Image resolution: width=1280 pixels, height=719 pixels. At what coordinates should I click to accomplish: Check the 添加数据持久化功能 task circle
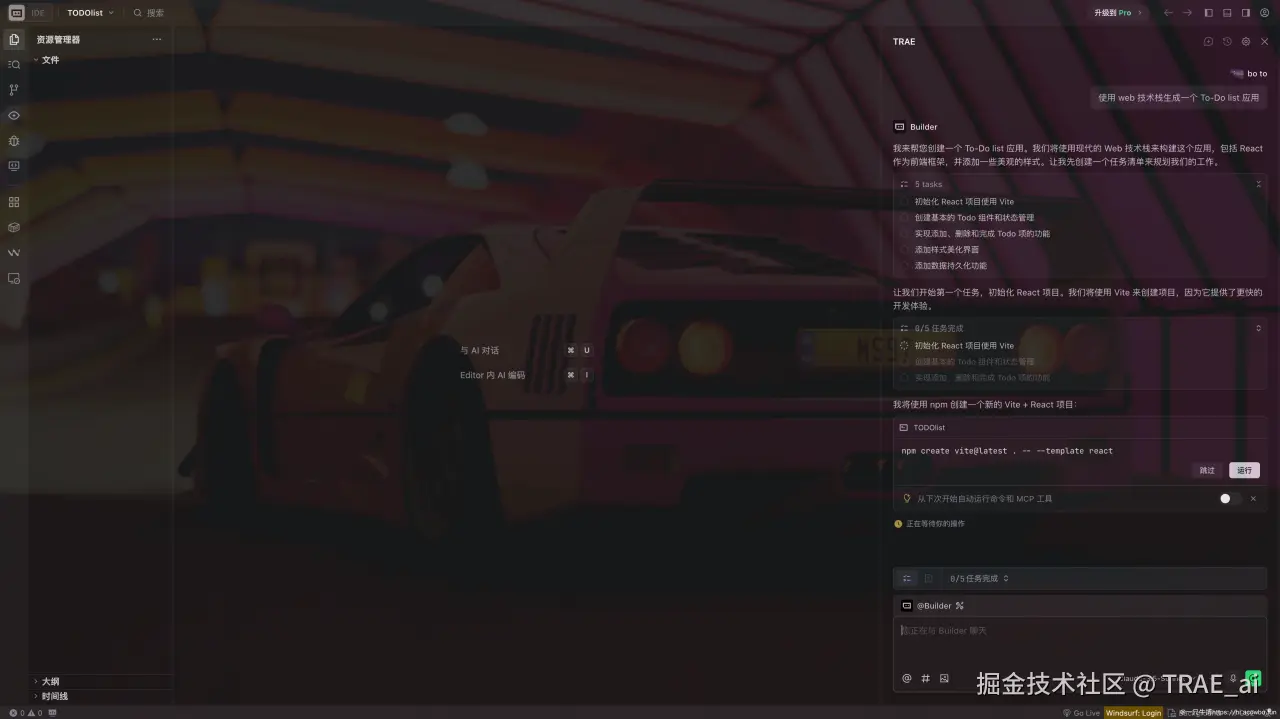(x=905, y=265)
